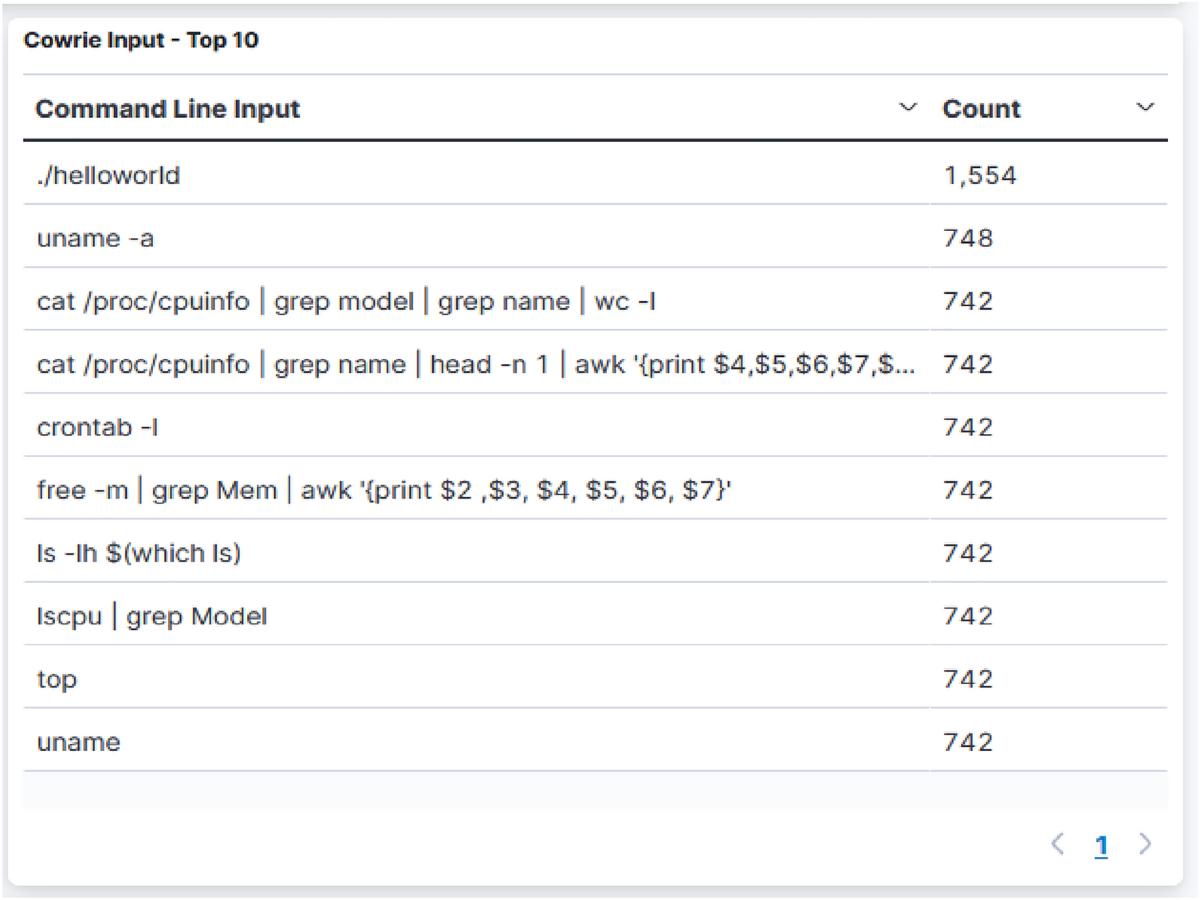
Task: Click the truncated head -n 1 awk command
Action: pyautogui.click(x=475, y=364)
